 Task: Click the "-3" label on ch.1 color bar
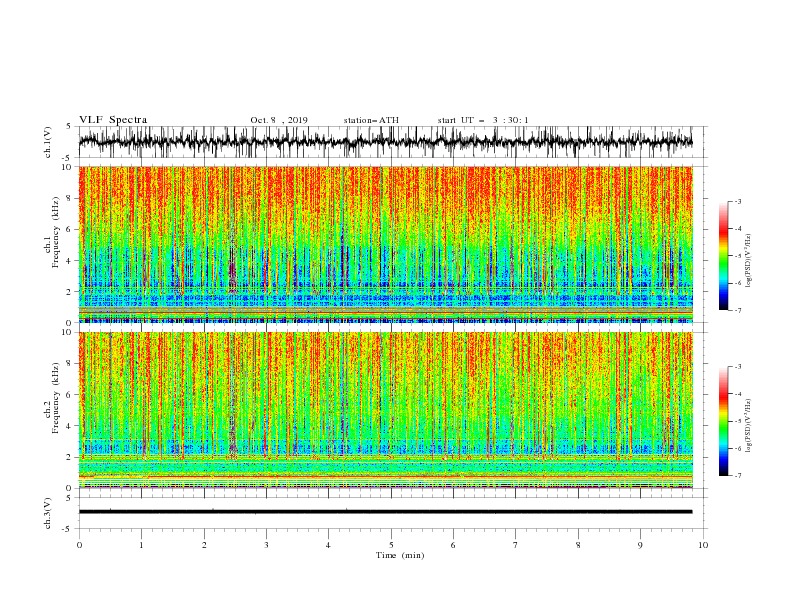click(737, 202)
